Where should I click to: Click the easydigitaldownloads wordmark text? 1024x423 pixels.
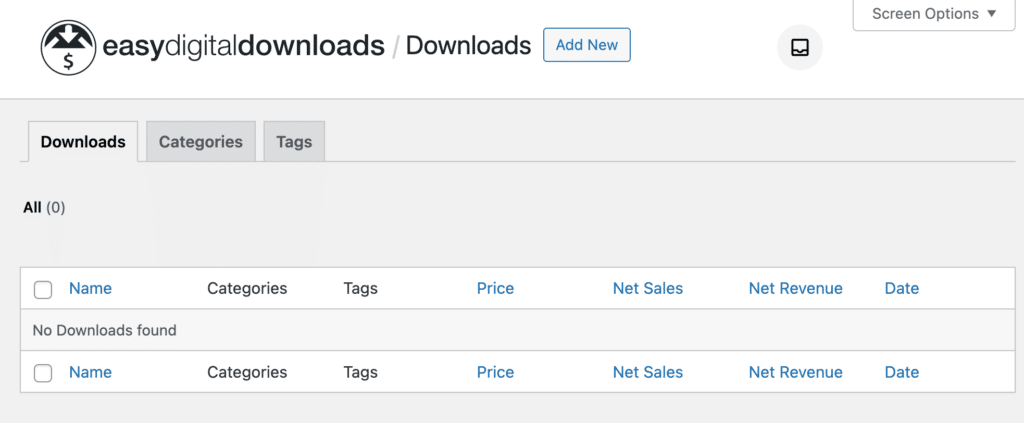click(x=243, y=46)
